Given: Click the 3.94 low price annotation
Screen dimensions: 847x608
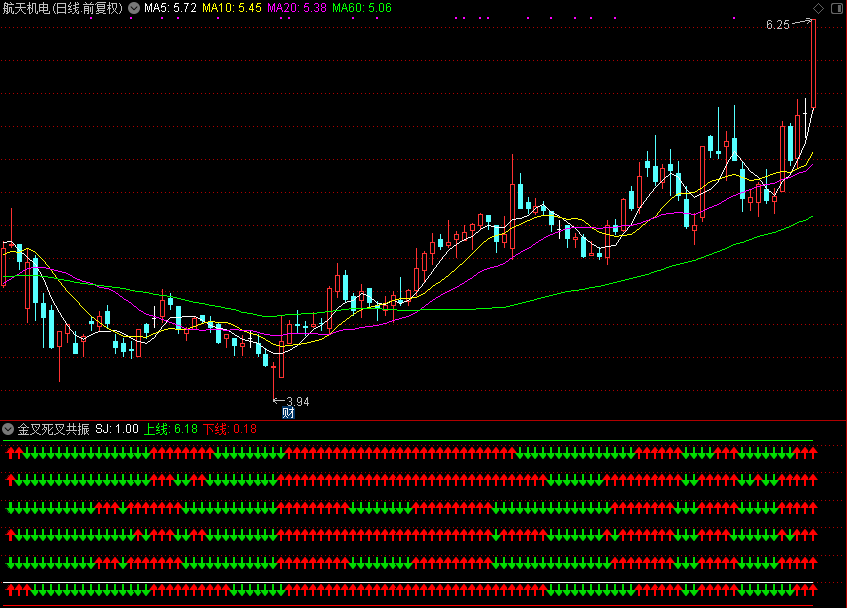Looking at the screenshot, I should [297, 401].
